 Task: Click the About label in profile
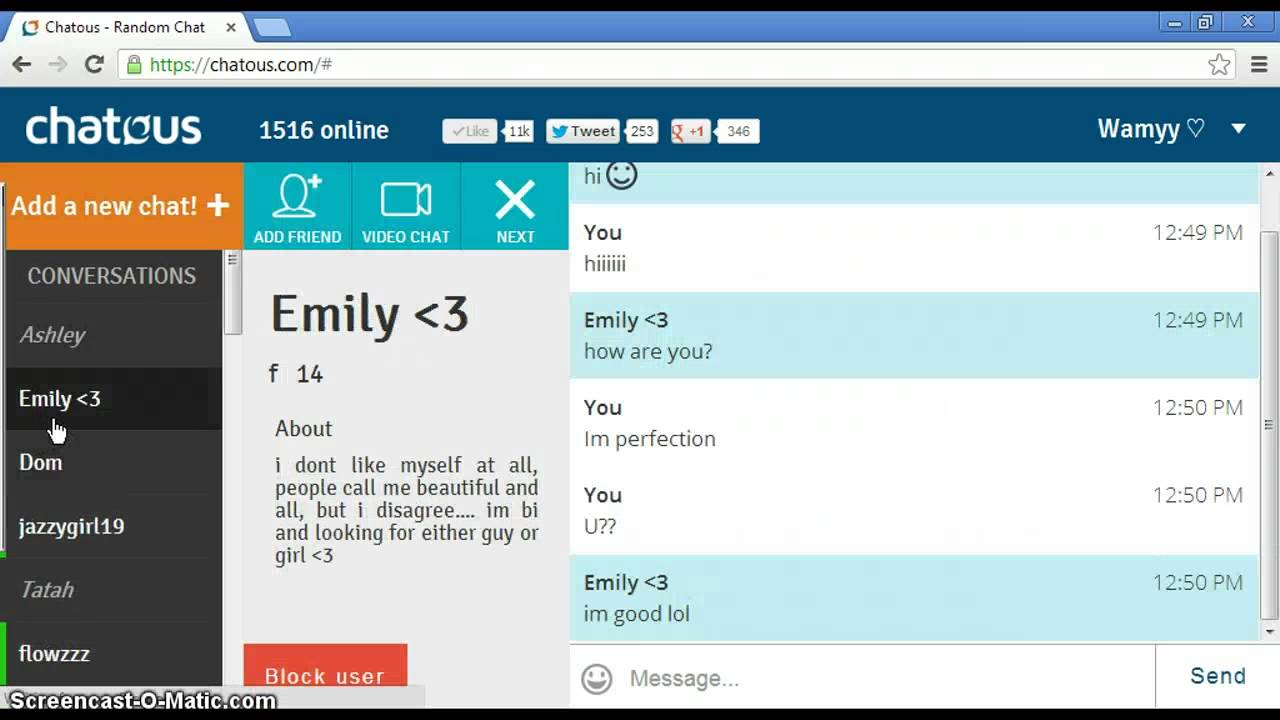click(x=303, y=429)
